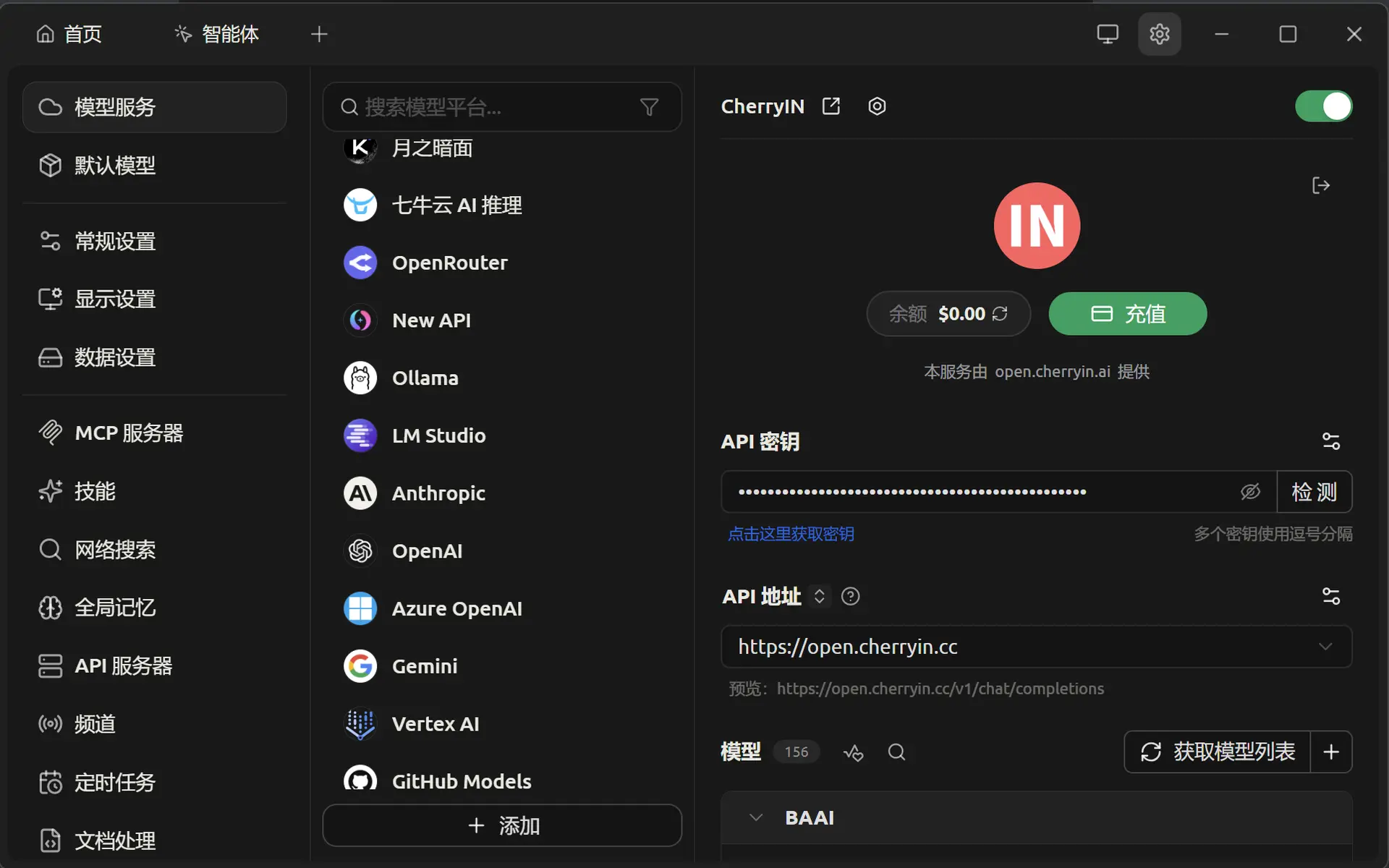Refresh the account balance

tap(1000, 314)
